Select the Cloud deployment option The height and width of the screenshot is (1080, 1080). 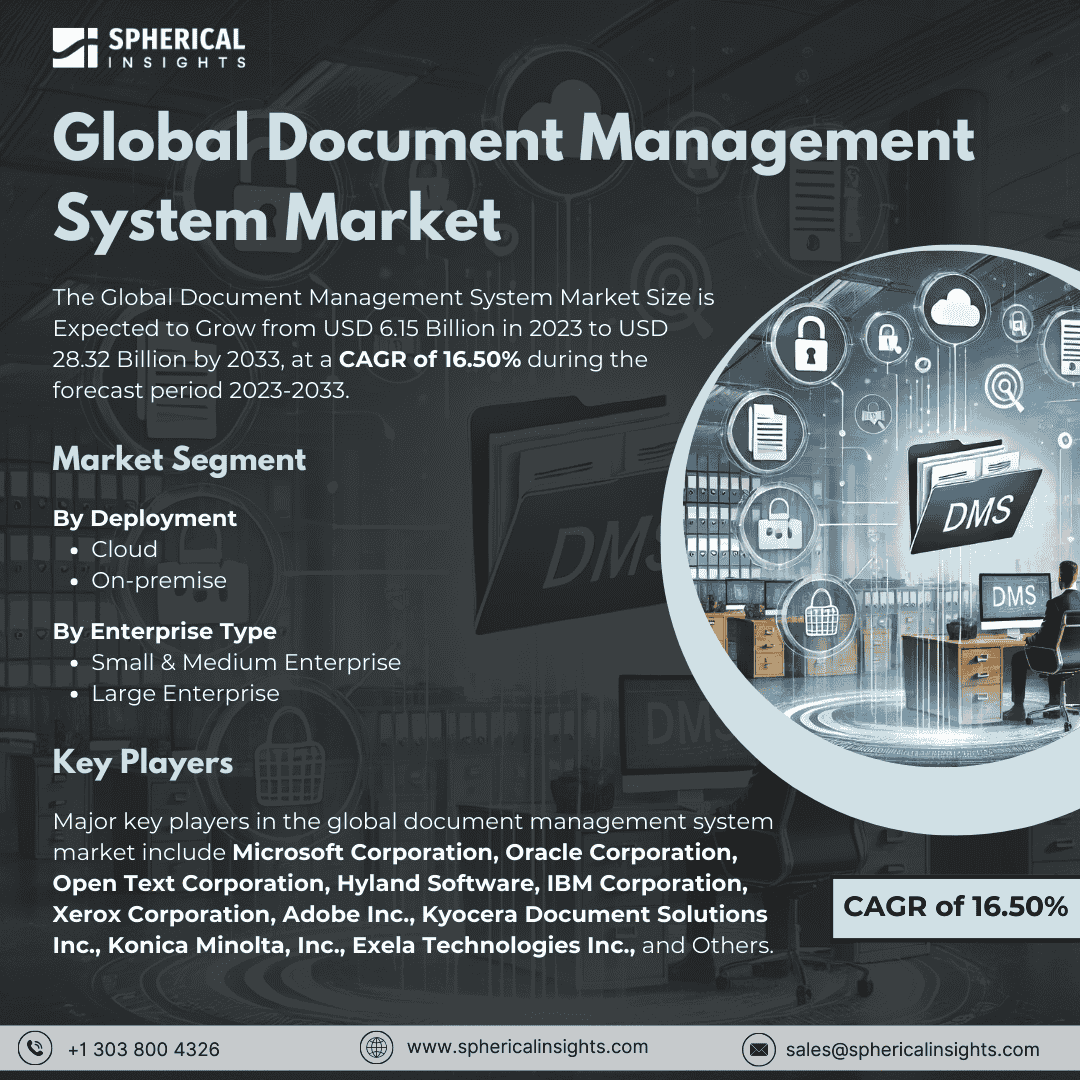point(124,549)
